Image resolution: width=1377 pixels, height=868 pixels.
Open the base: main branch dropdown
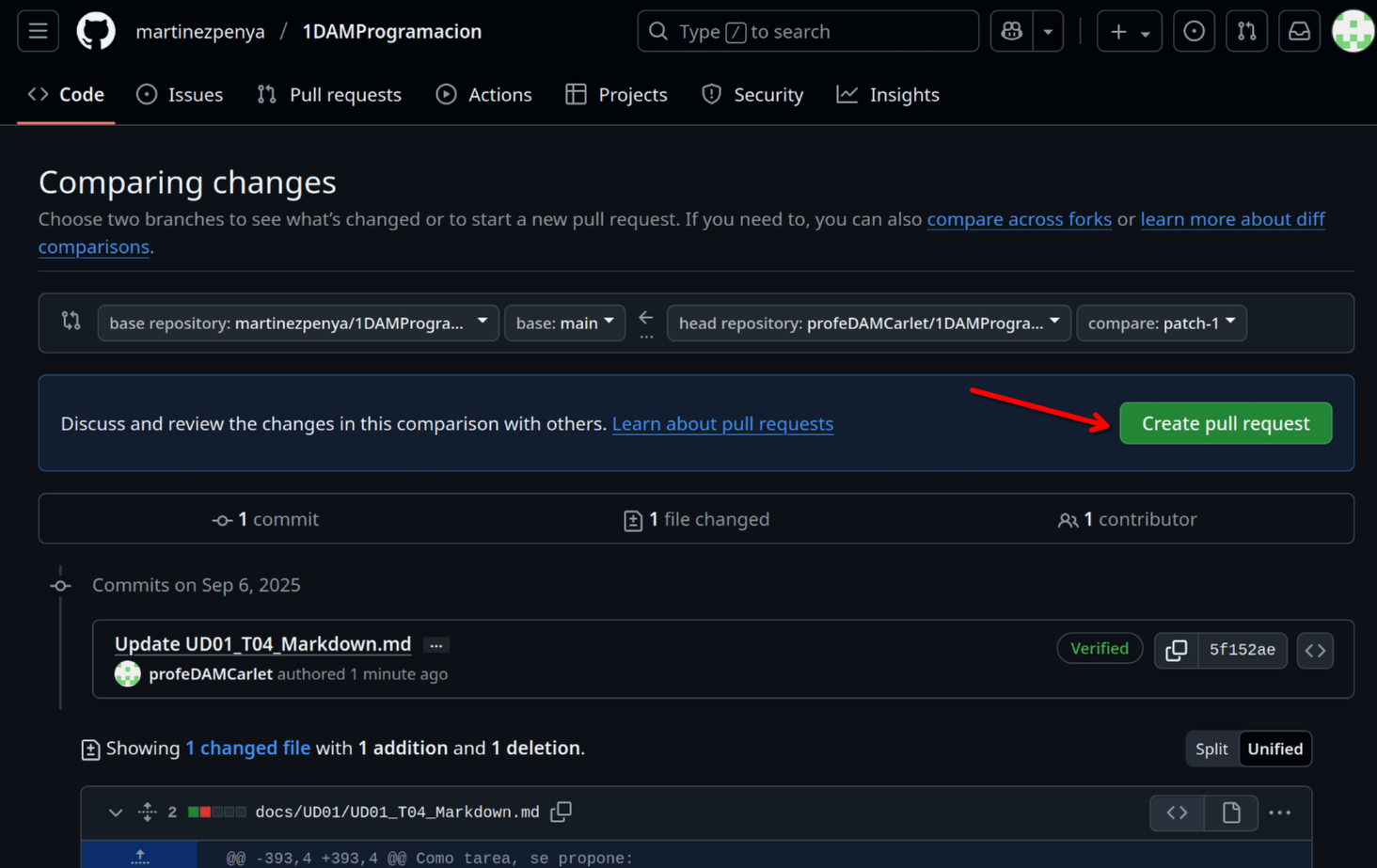point(564,323)
